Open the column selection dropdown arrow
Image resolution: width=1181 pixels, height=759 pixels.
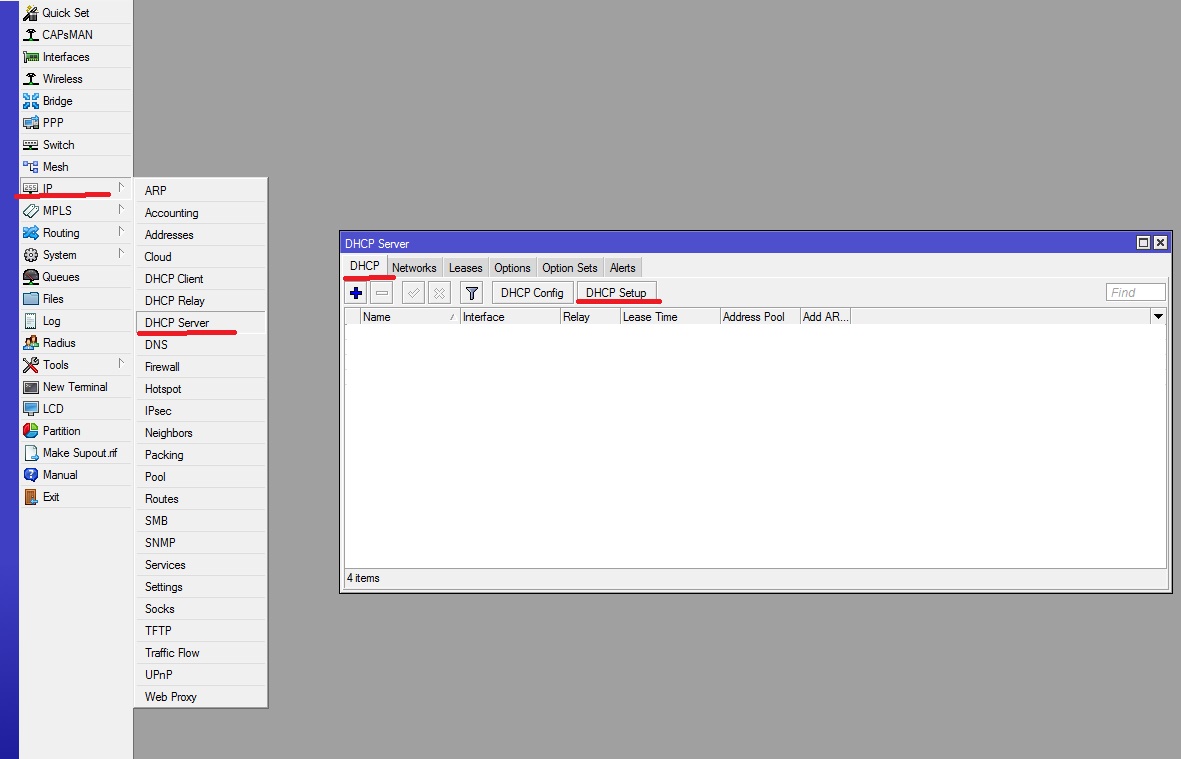point(1158,316)
